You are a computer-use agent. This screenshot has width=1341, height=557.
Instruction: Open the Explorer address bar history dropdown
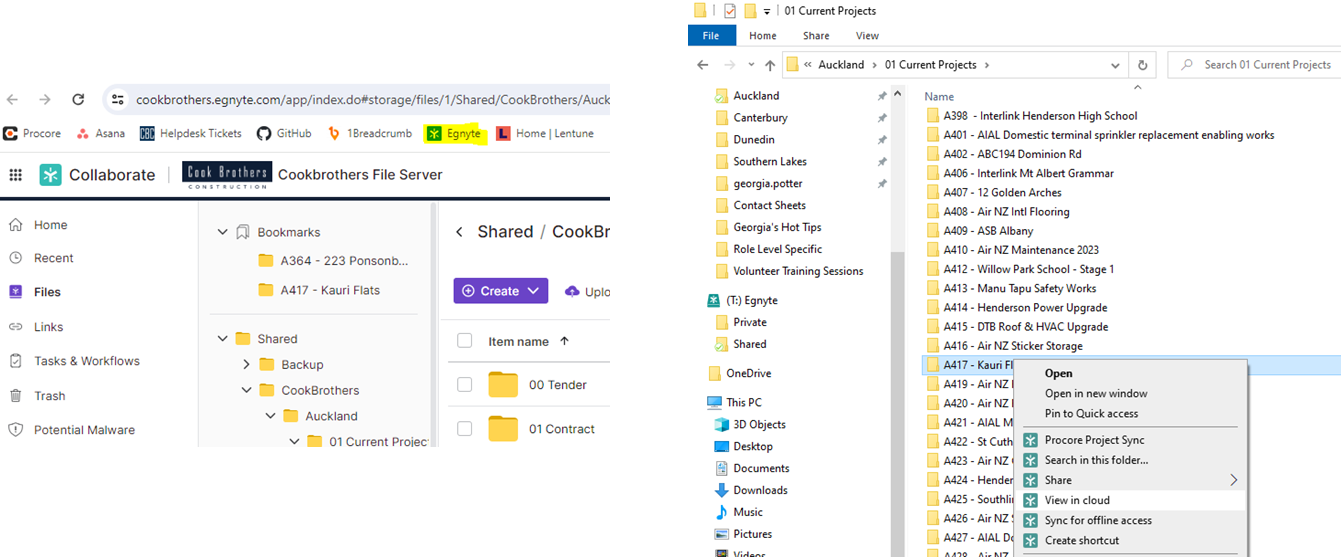pyautogui.click(x=1116, y=65)
